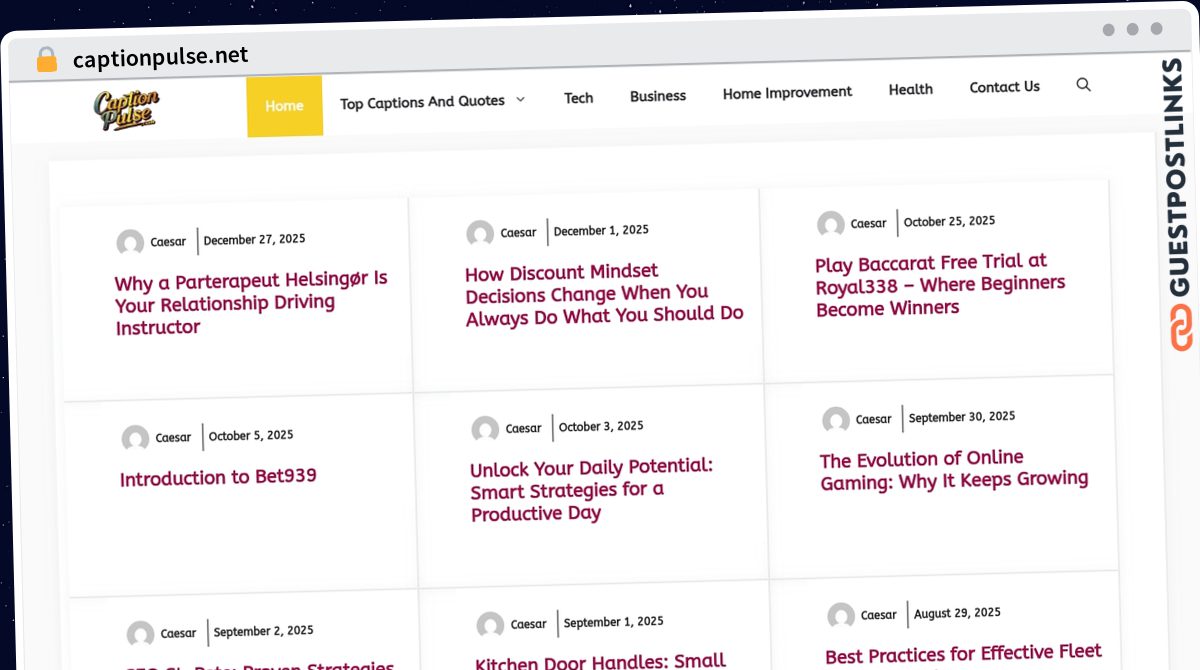Open the Tech menu item
Viewport: 1200px width, 670px height.
click(579, 98)
